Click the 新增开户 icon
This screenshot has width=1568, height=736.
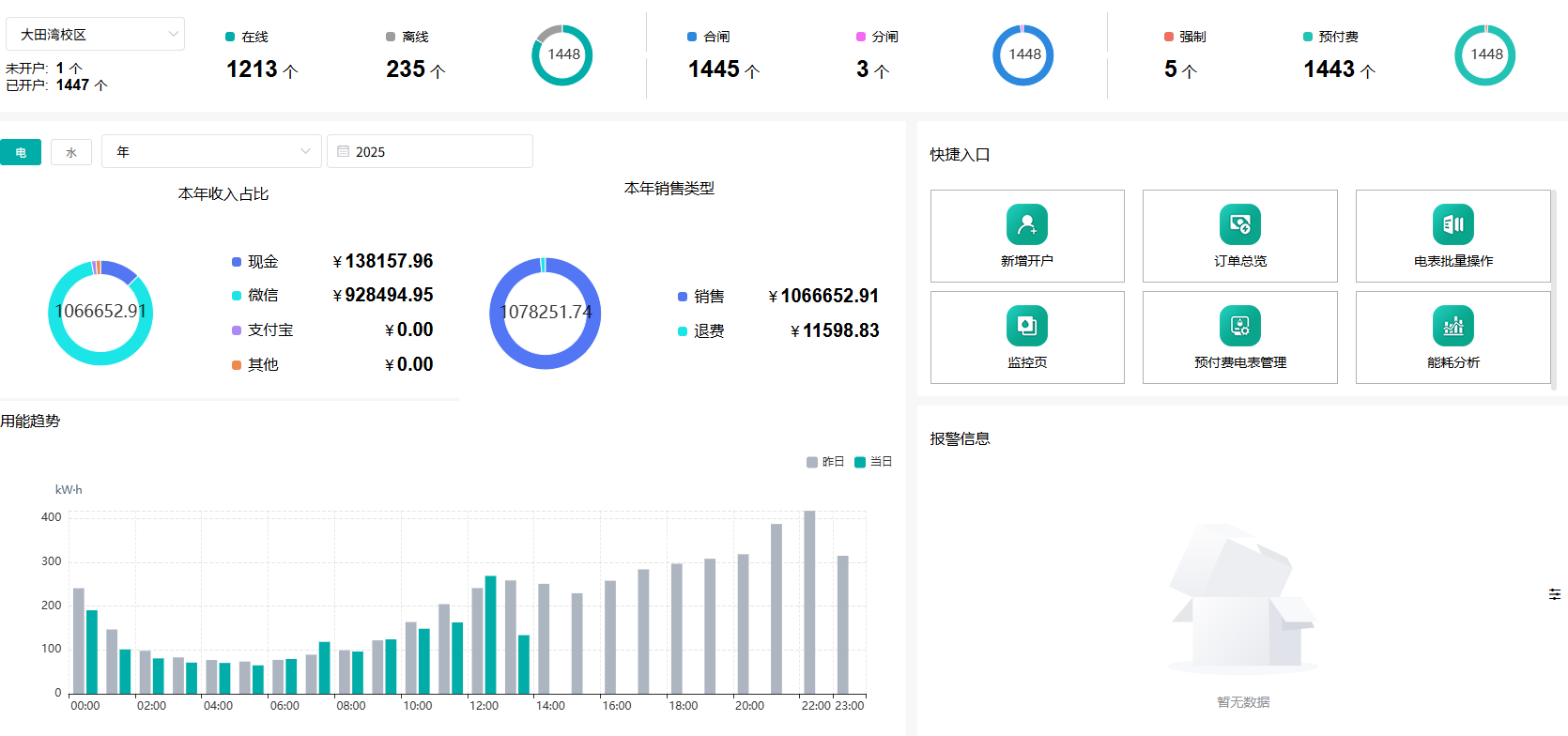point(1026,224)
